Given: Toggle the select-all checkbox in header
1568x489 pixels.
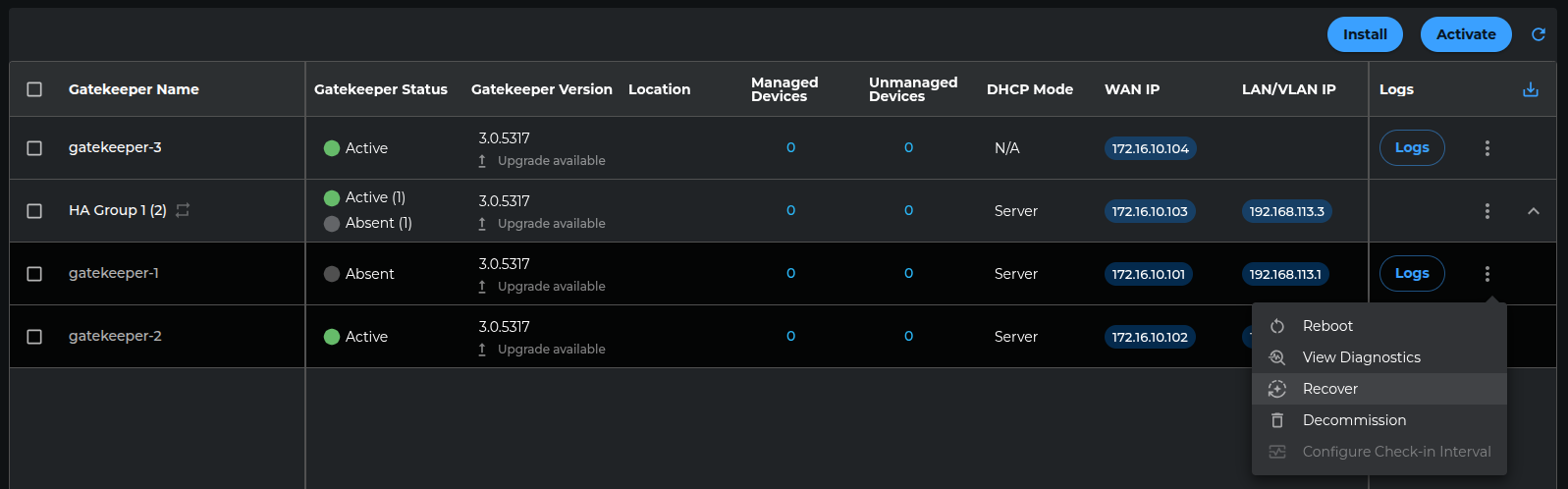Looking at the screenshot, I should point(34,89).
